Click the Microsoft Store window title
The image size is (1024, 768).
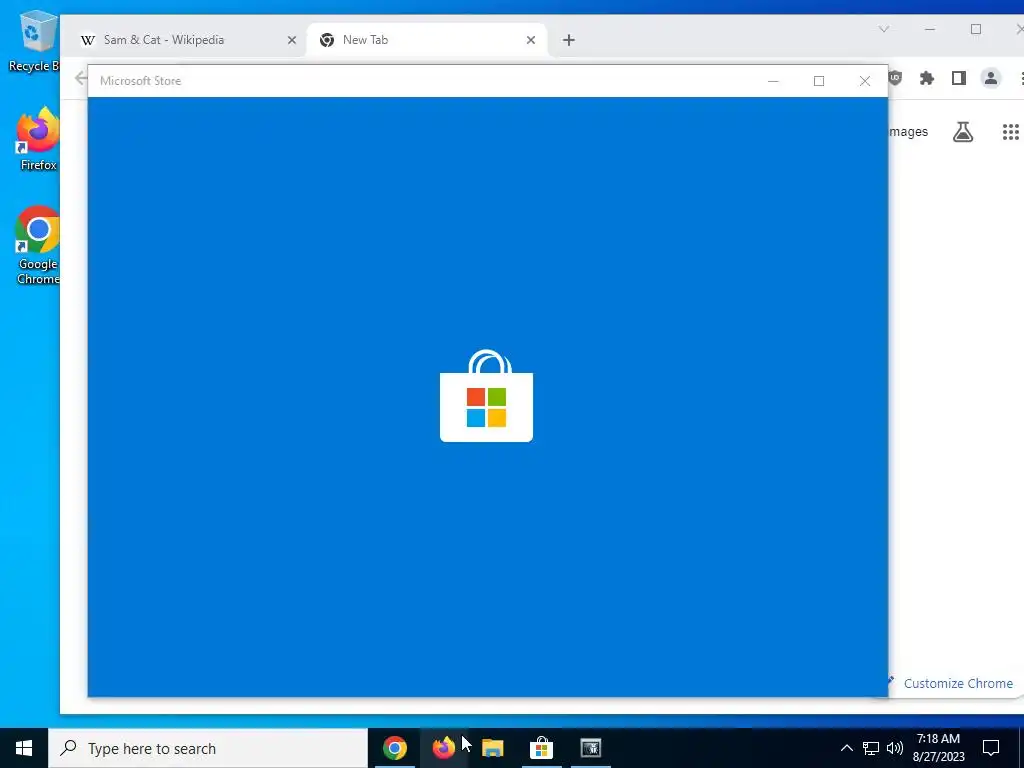pos(140,81)
